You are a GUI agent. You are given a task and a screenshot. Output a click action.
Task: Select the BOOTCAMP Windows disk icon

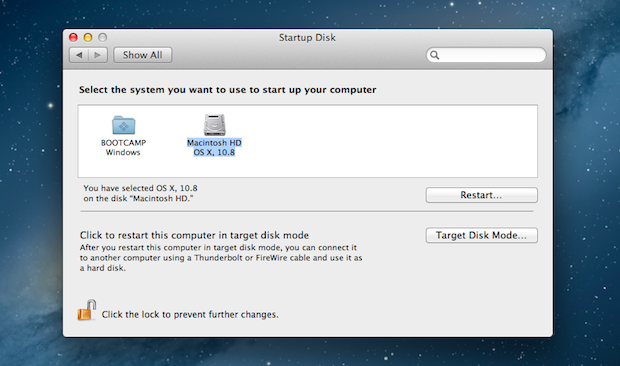point(123,125)
